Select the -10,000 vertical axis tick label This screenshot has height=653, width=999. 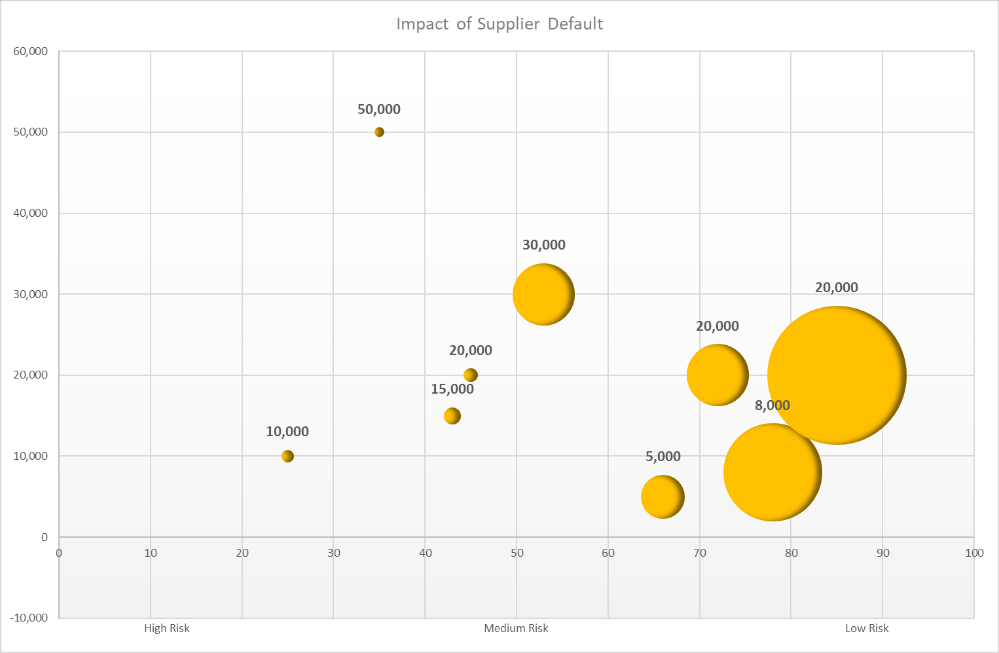(30, 618)
